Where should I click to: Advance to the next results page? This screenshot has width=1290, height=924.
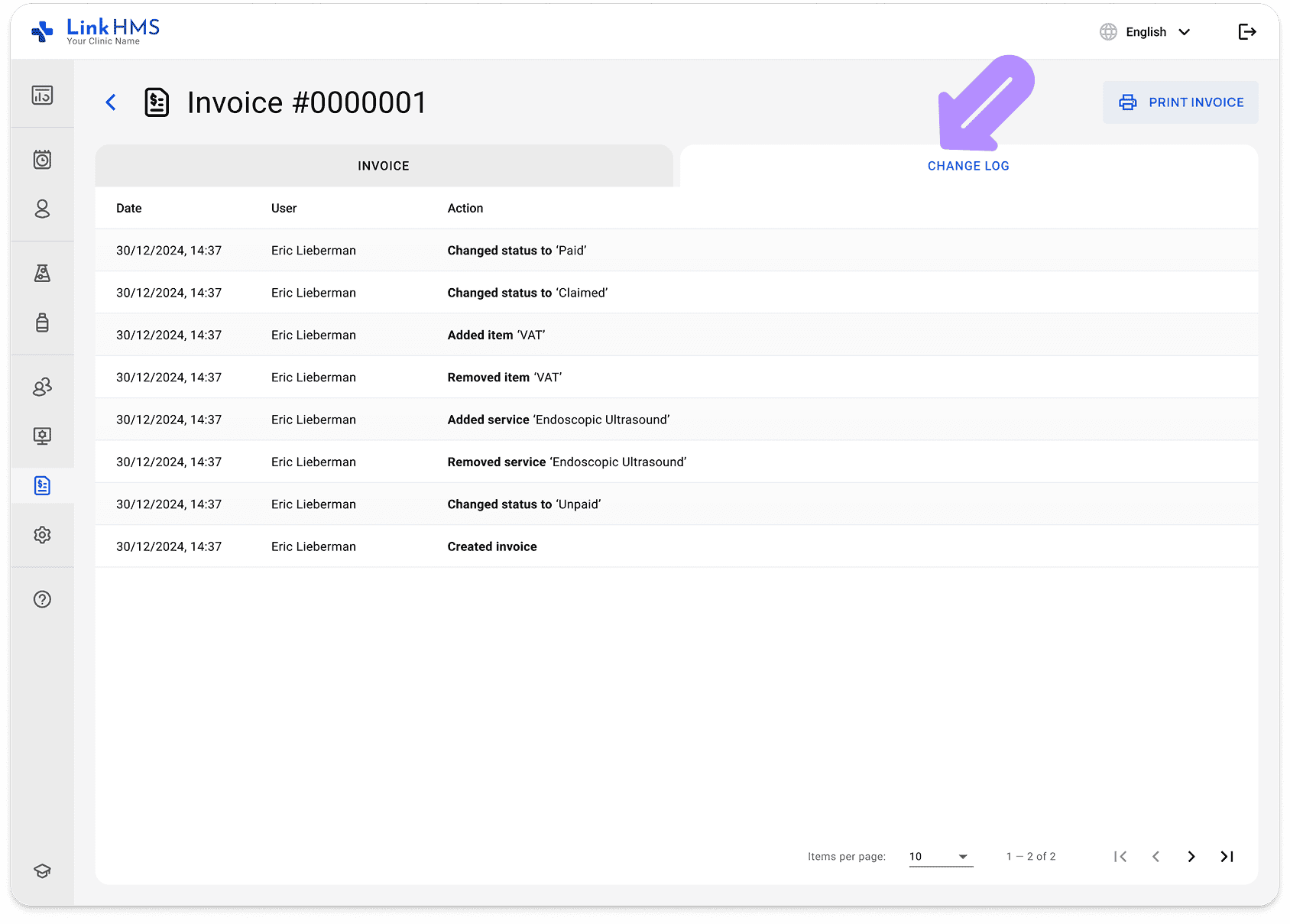[x=1191, y=856]
